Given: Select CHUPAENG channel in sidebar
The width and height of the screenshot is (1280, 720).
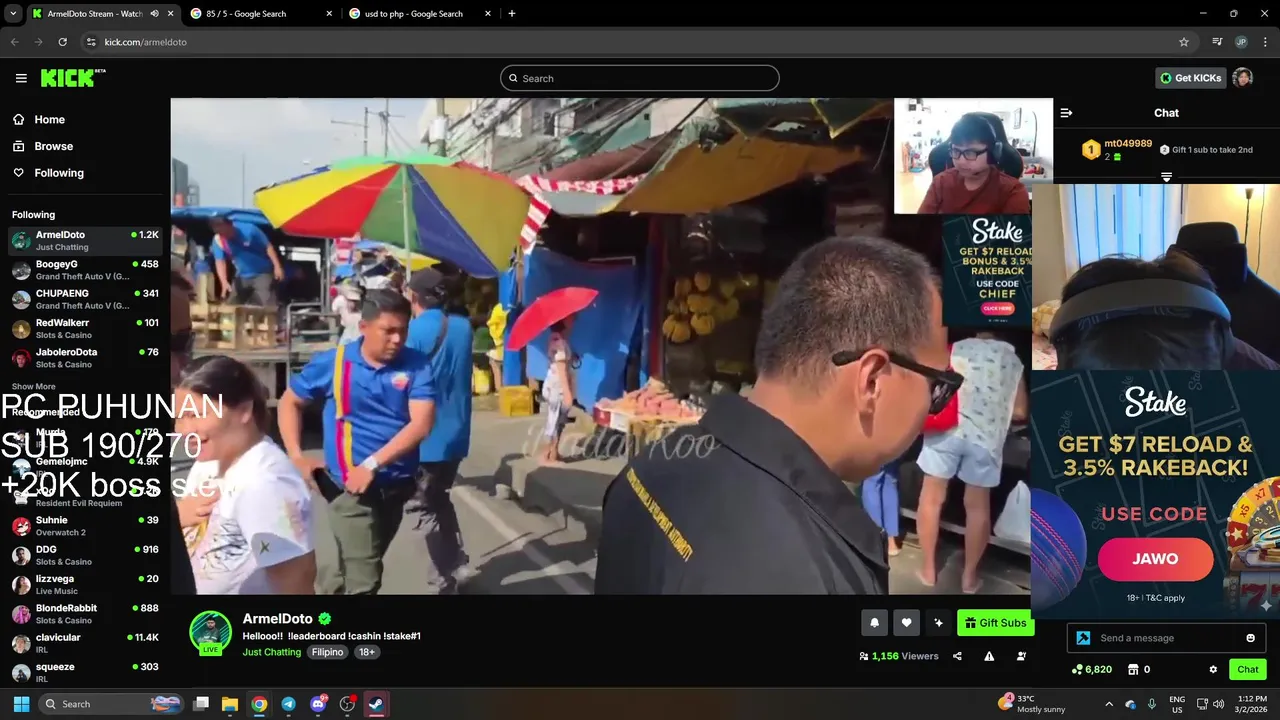Looking at the screenshot, I should 85,299.
